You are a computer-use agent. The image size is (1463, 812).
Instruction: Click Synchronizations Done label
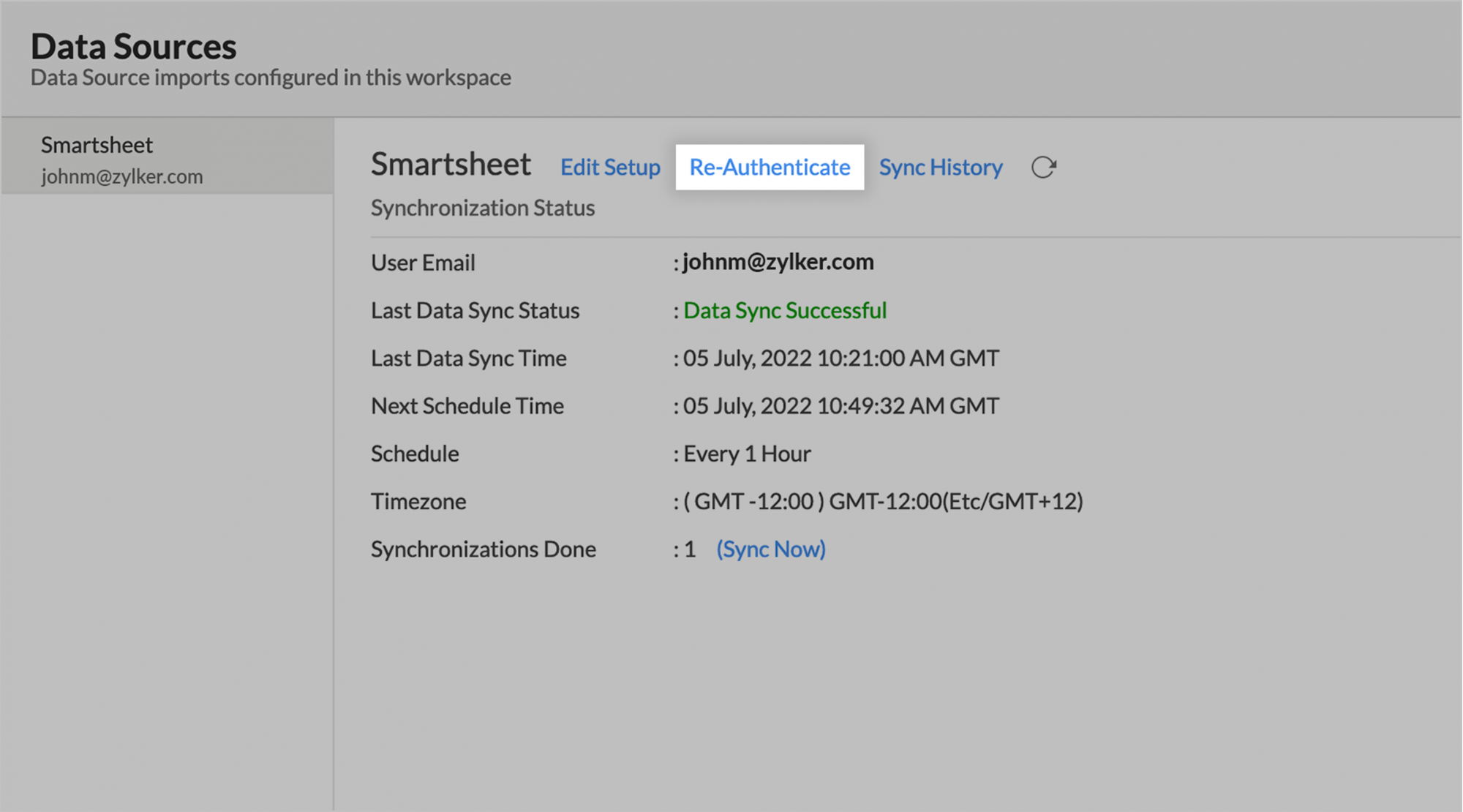(x=484, y=549)
